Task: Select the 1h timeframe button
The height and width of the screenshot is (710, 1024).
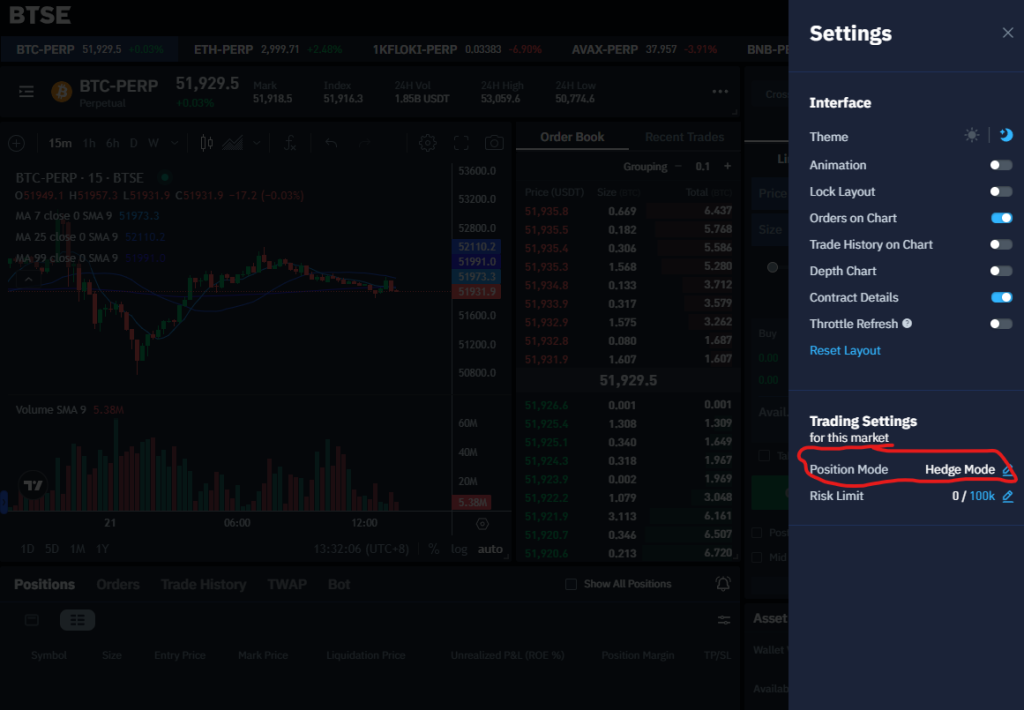Action: (x=89, y=143)
